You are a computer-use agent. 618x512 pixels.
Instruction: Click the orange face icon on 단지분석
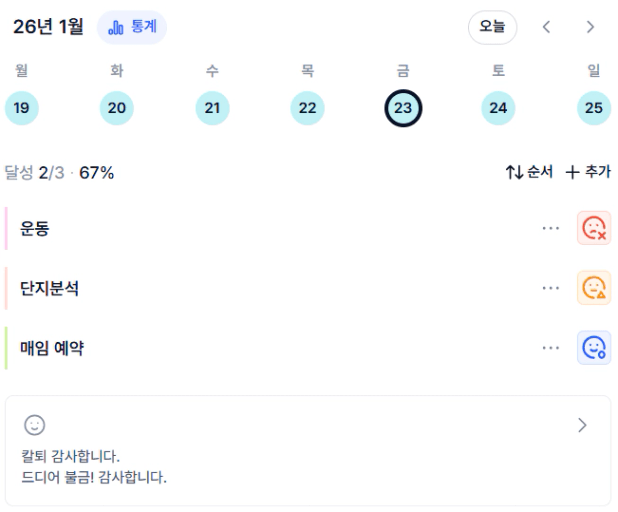tap(594, 288)
